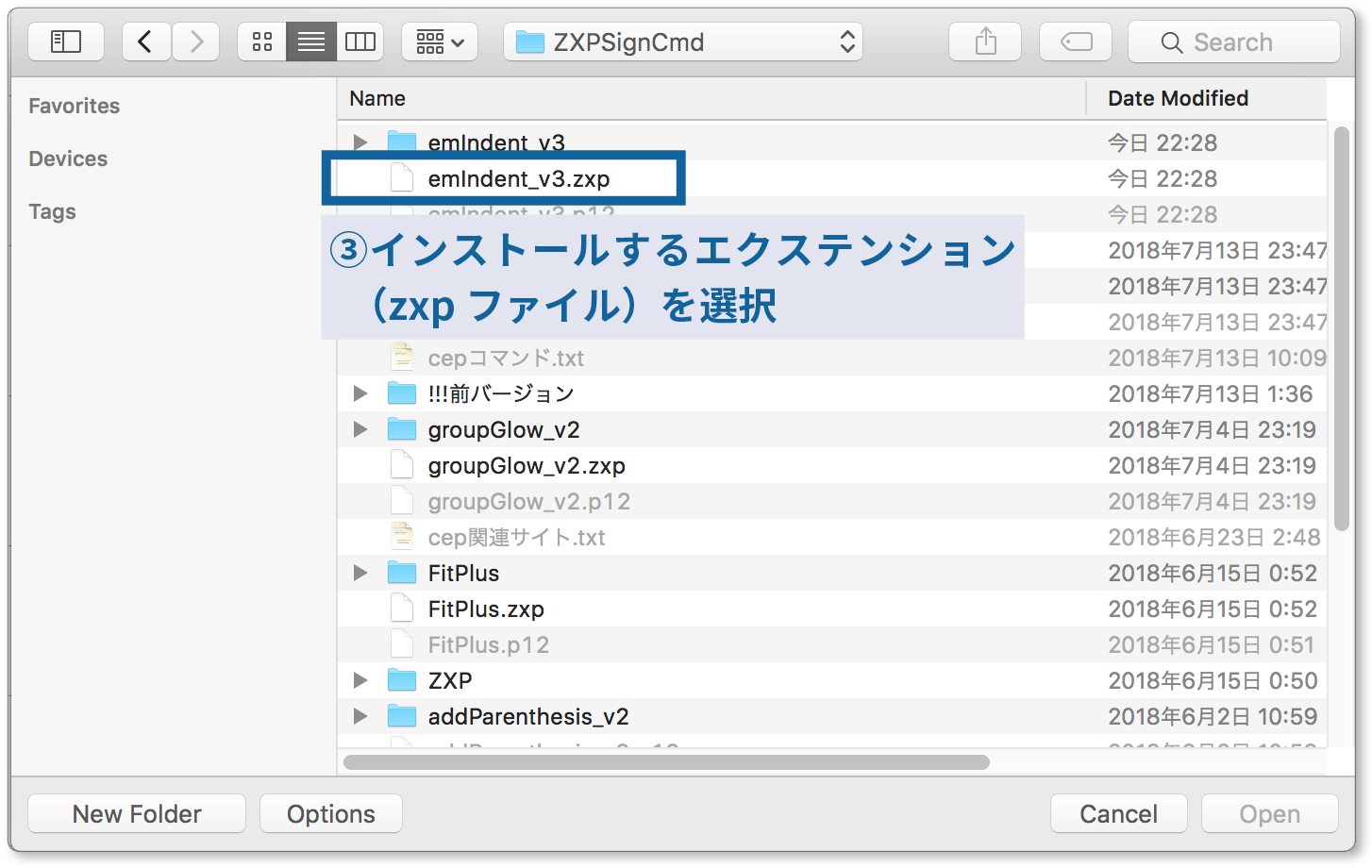Switch to column view mode

360,41
